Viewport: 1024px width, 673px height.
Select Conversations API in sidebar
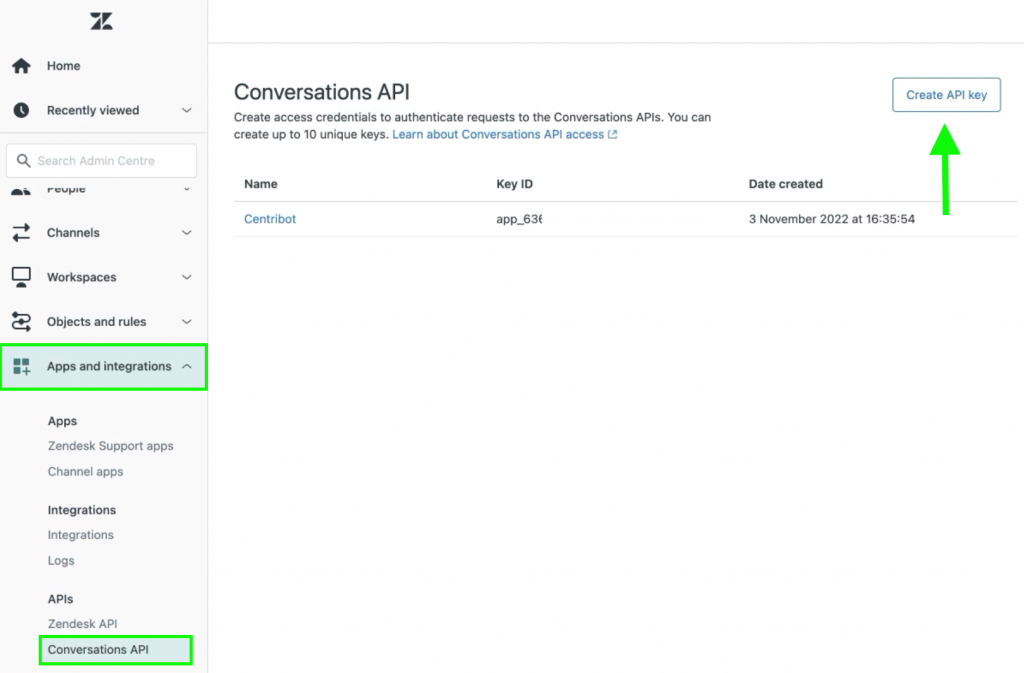[x=98, y=650]
